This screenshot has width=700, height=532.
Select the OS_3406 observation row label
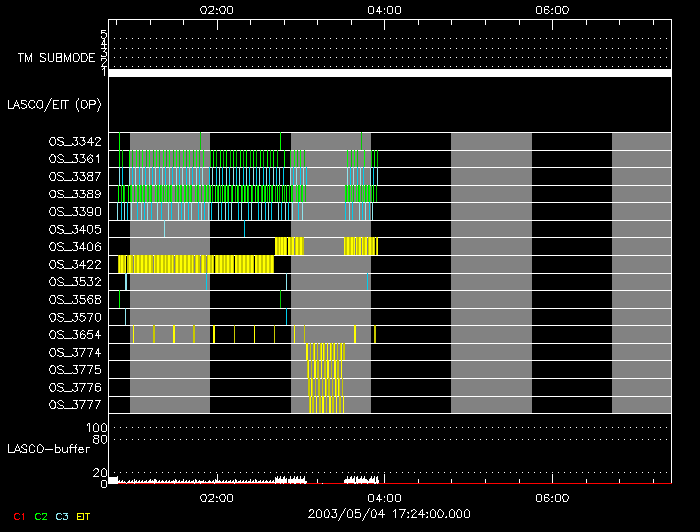[75, 247]
